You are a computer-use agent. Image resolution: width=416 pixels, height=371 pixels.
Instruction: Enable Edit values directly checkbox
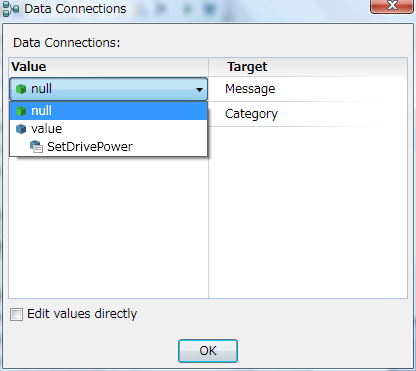tap(16, 314)
